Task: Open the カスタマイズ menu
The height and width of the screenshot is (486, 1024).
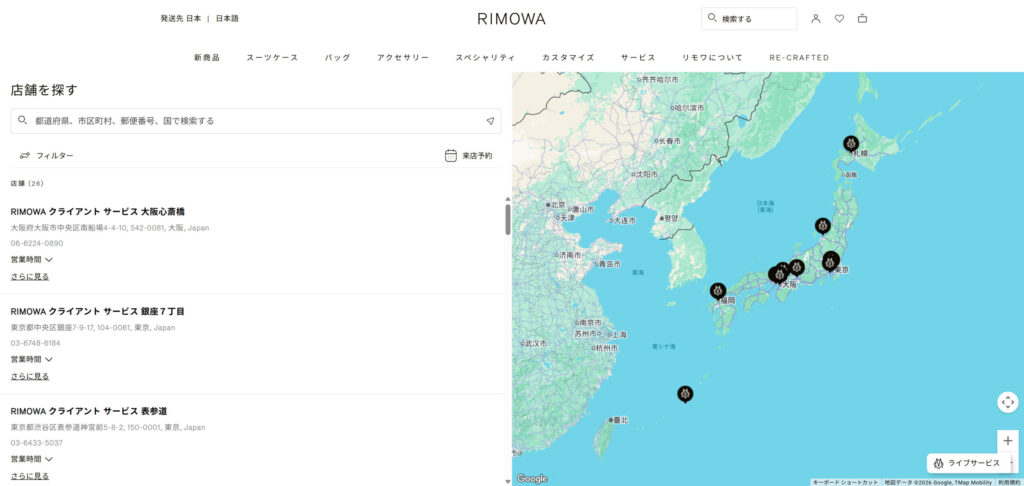Action: point(568,57)
